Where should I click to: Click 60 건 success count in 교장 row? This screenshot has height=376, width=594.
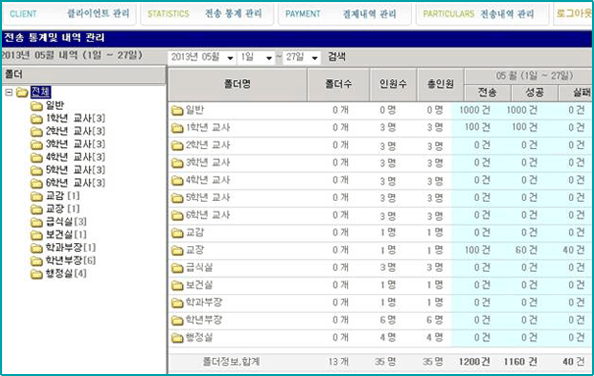pos(527,250)
